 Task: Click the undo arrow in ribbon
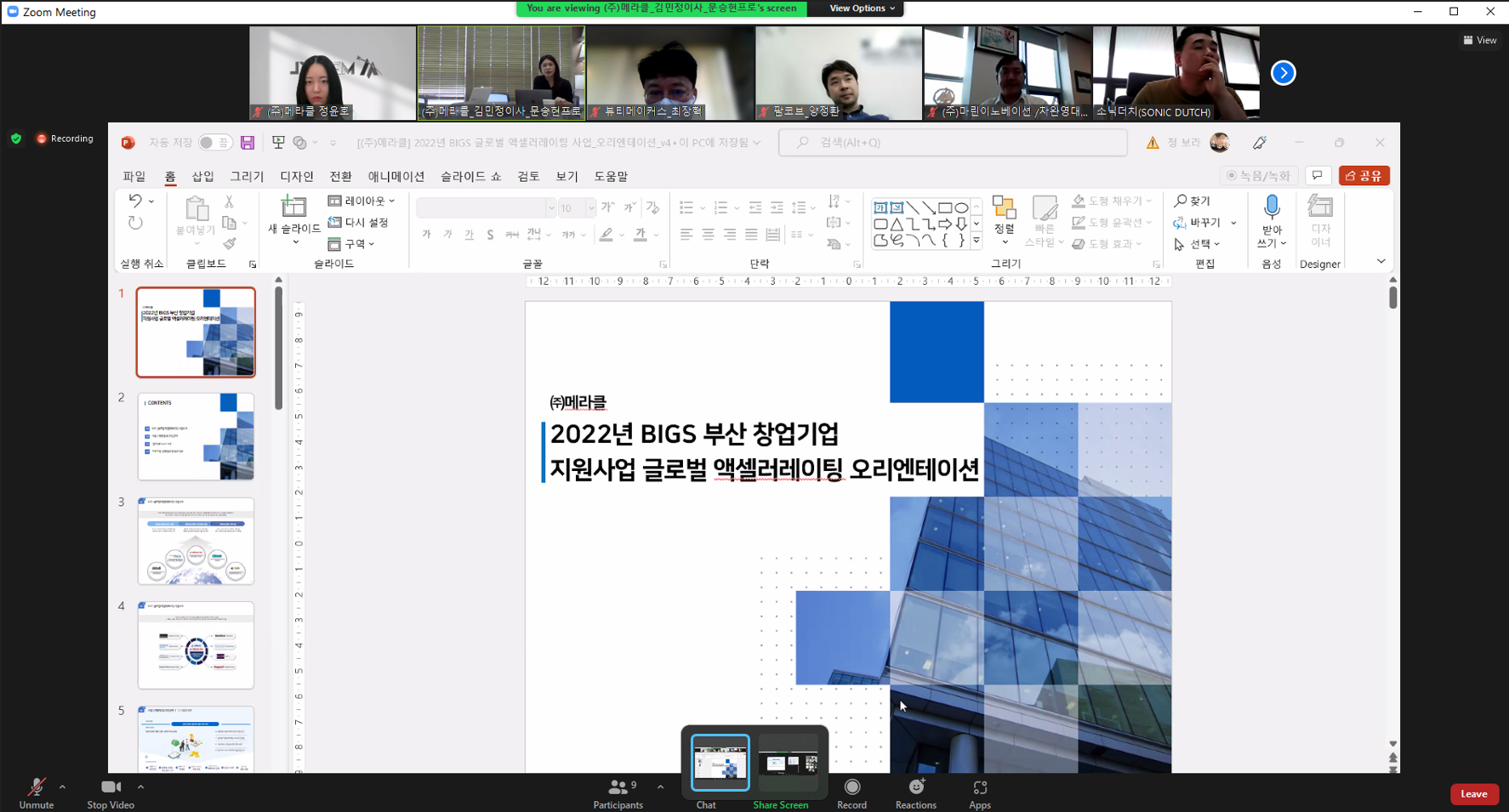[x=135, y=201]
